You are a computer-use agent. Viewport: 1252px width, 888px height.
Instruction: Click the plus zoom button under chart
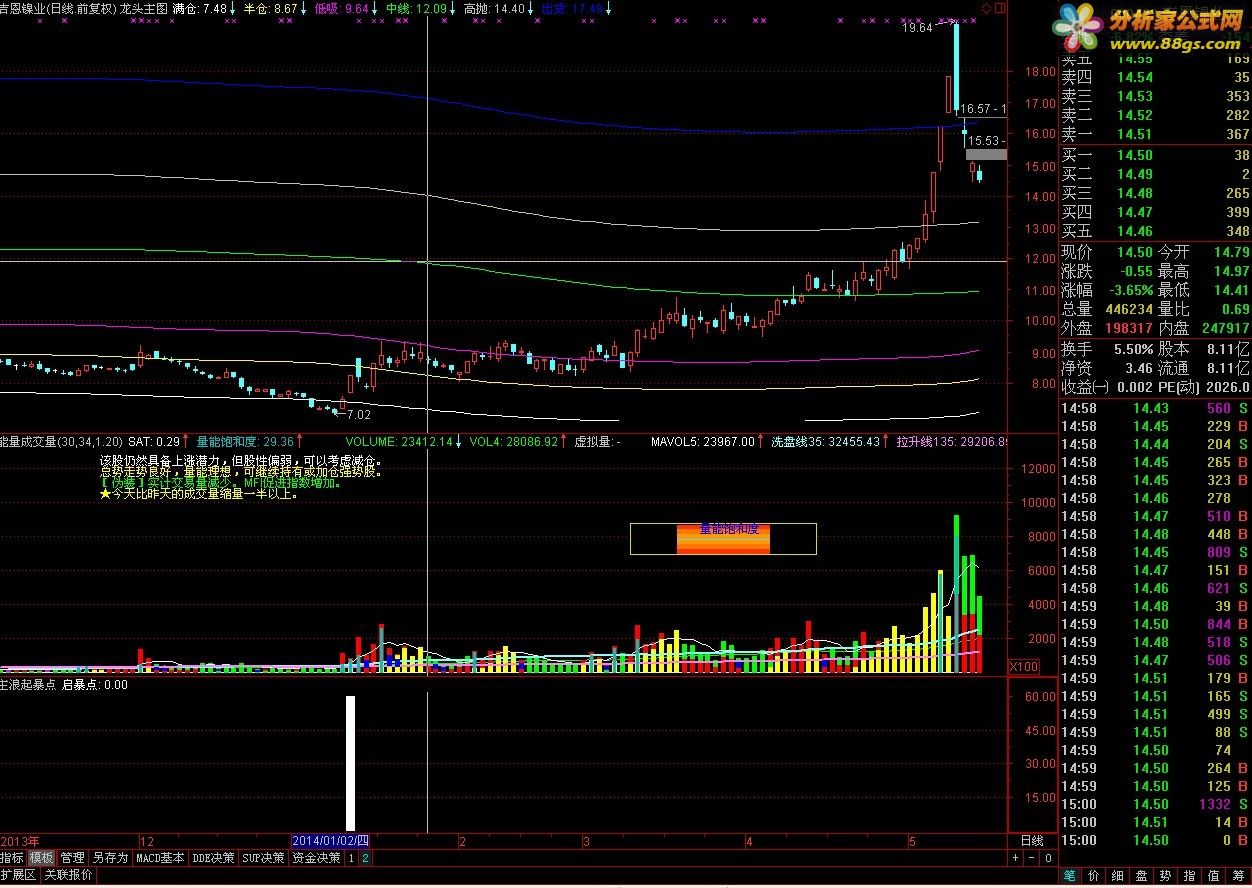[x=1015, y=857]
